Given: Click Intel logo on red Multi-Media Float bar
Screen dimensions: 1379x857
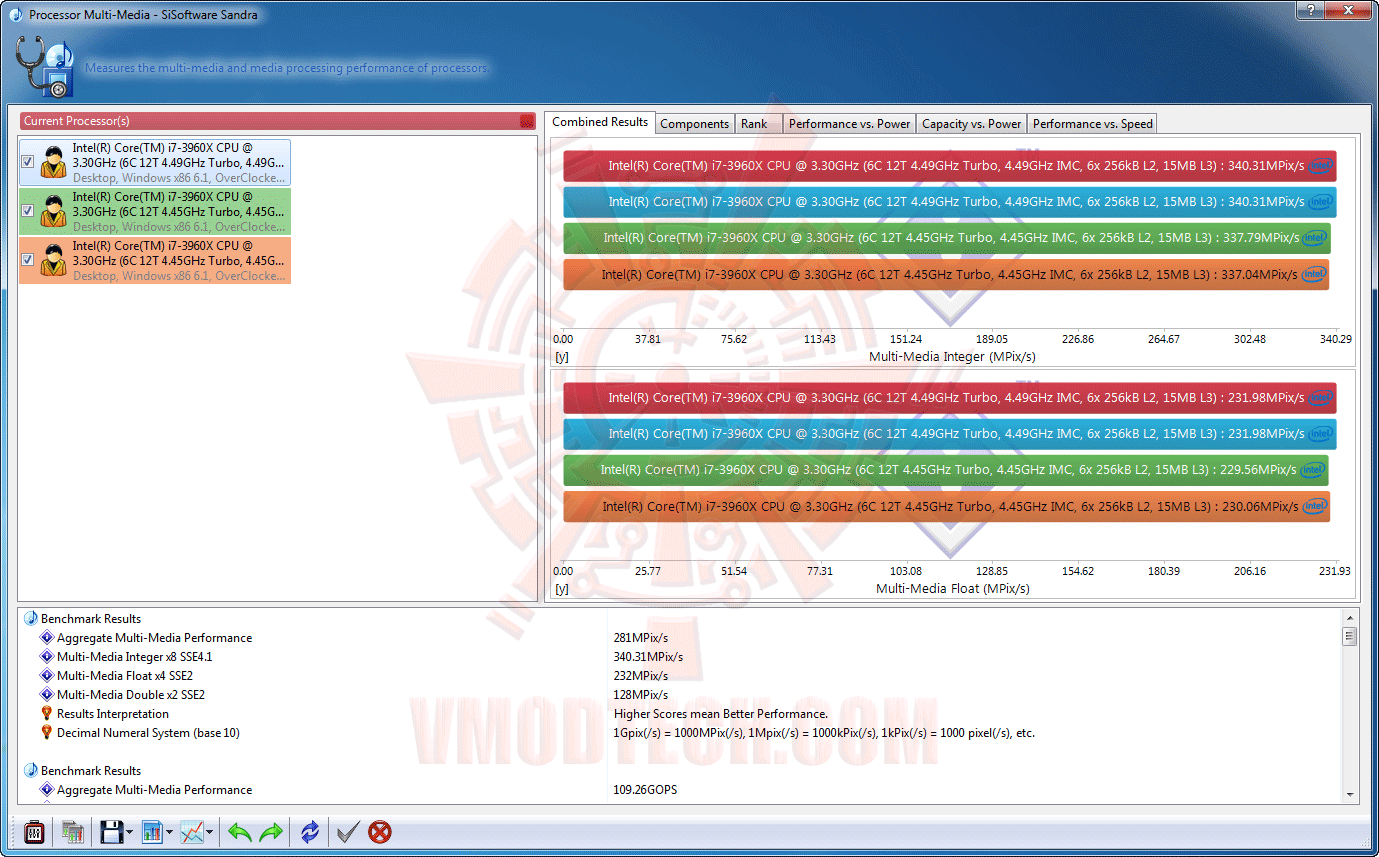Looking at the screenshot, I should coord(1321,398).
